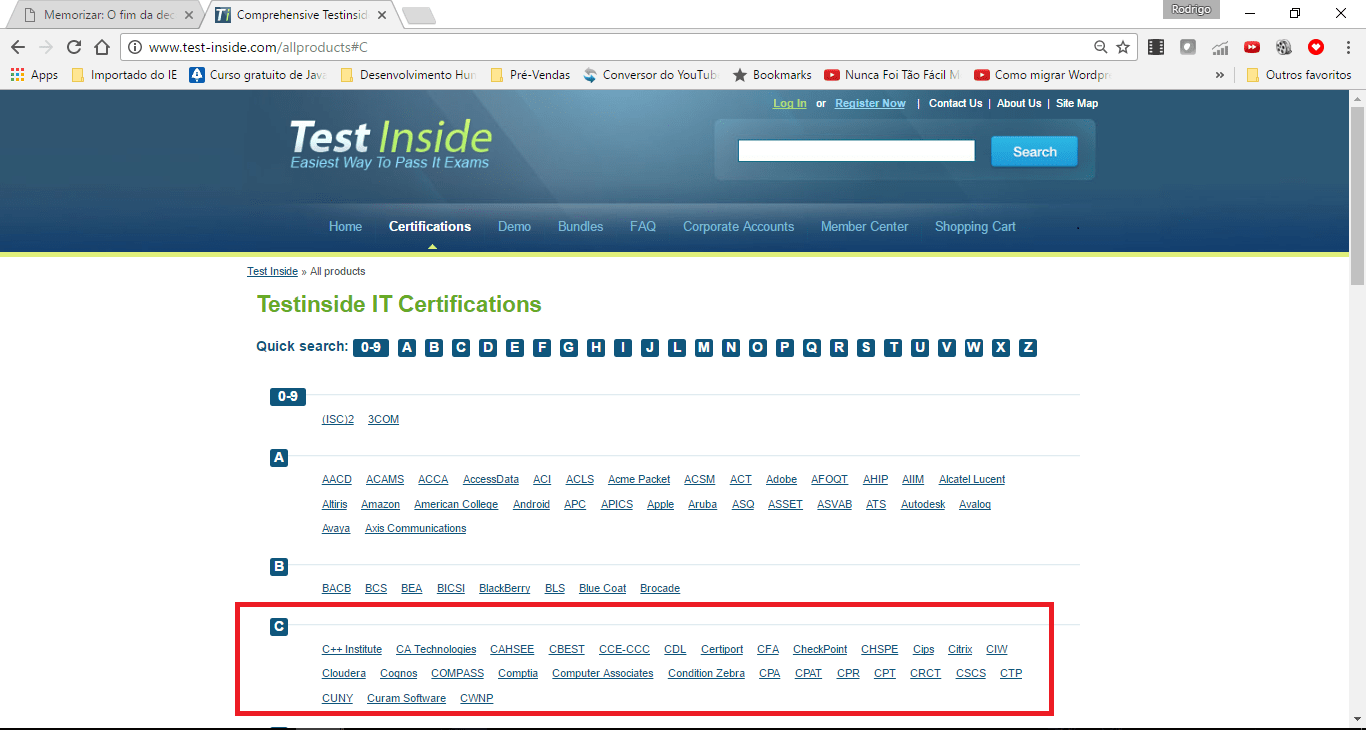Screen dimensions: 1368x730
Task: Jump to 0-9 in quick search
Action: point(371,347)
